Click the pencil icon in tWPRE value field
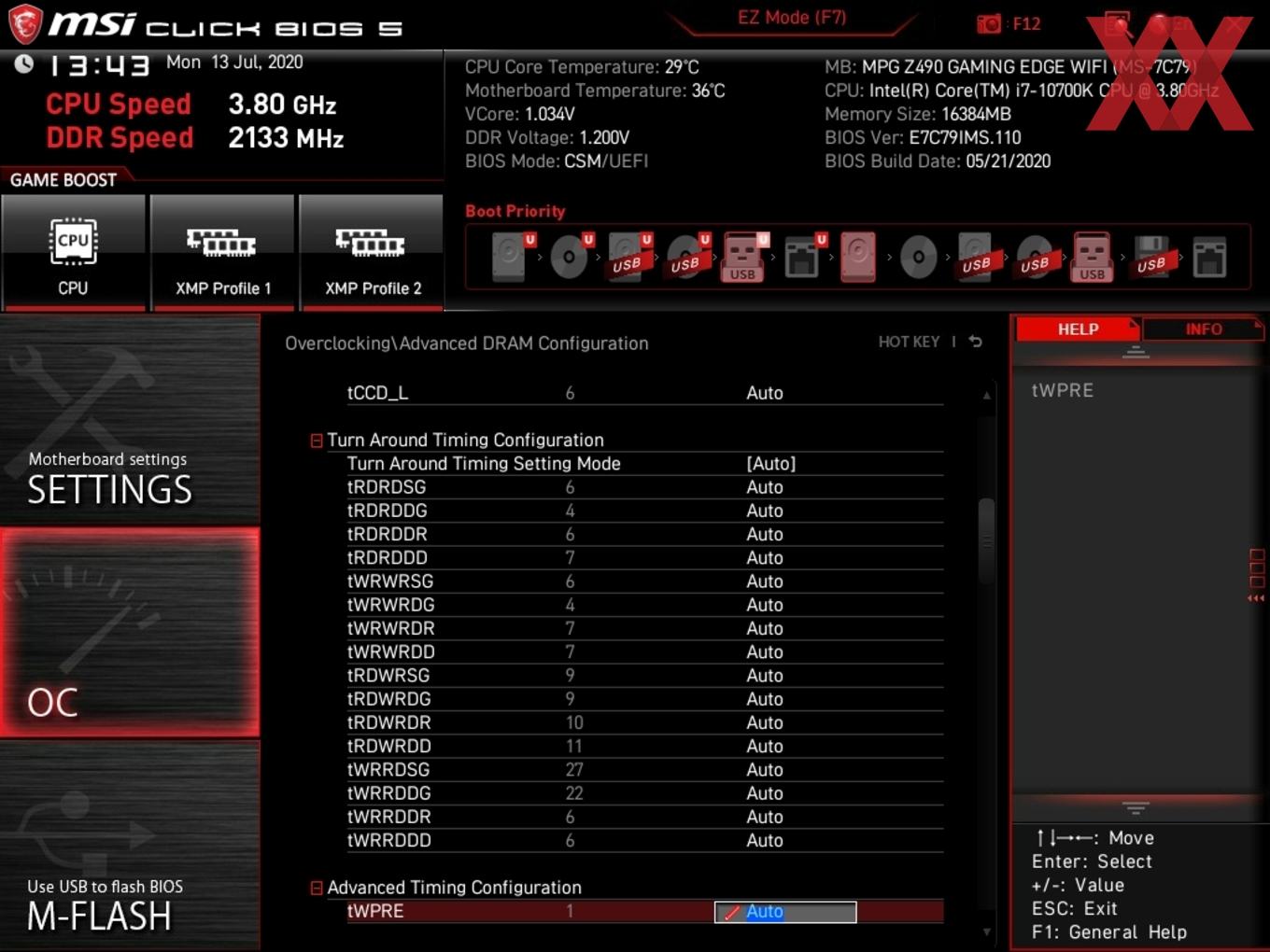This screenshot has width=1270, height=952. (732, 912)
